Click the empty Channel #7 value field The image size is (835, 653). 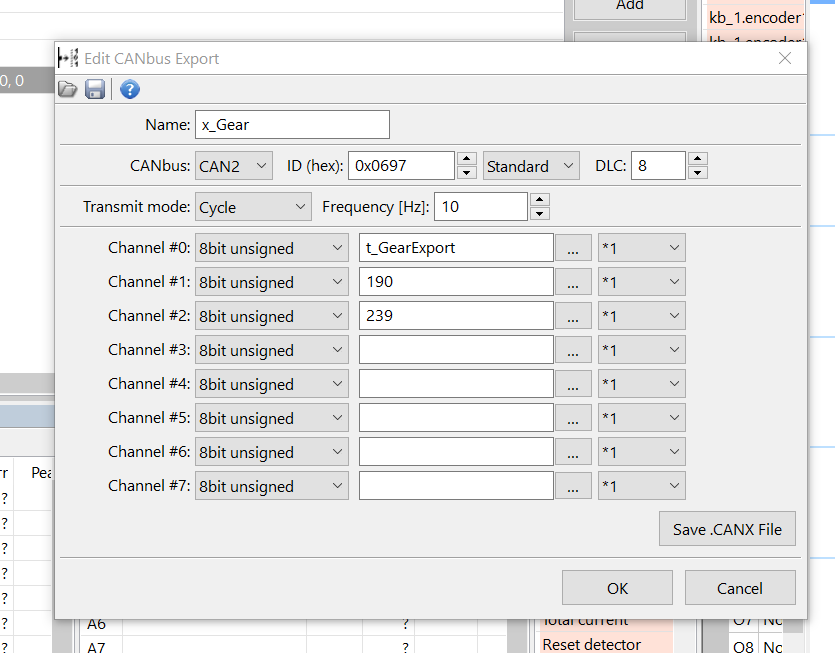pyautogui.click(x=455, y=487)
